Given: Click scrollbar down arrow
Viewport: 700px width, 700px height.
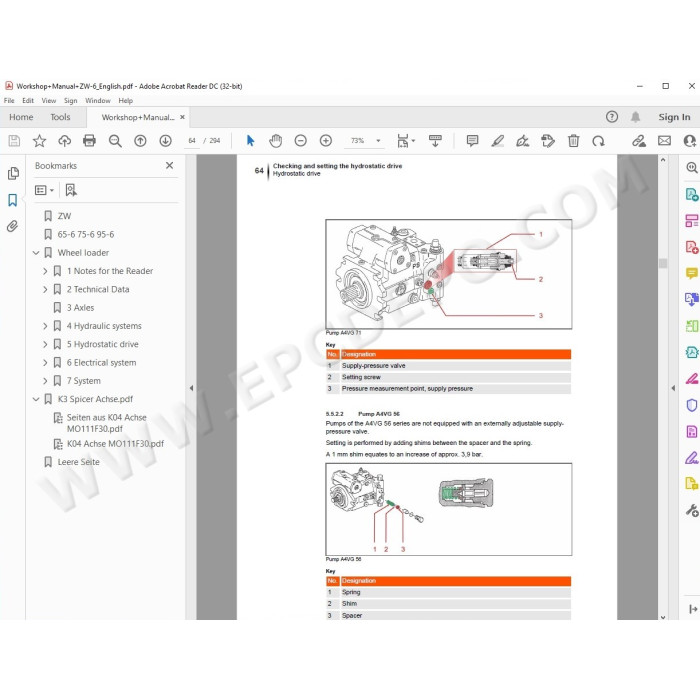Looking at the screenshot, I should (663, 617).
